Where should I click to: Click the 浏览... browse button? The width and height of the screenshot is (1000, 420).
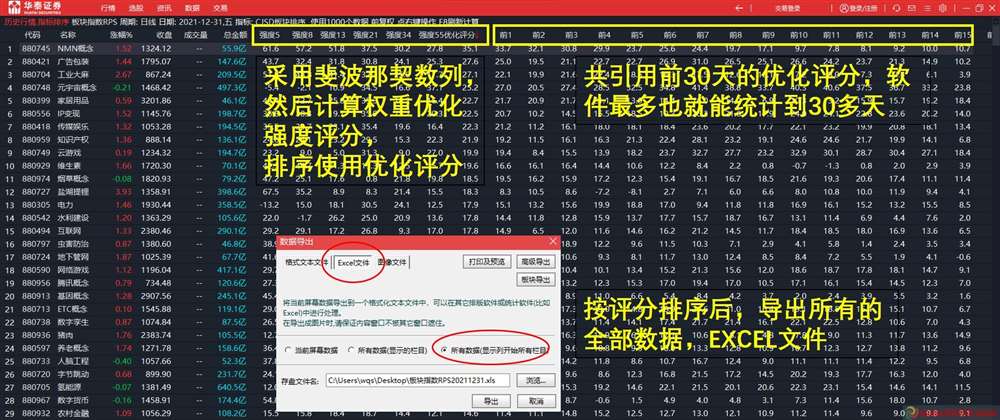[x=536, y=380]
